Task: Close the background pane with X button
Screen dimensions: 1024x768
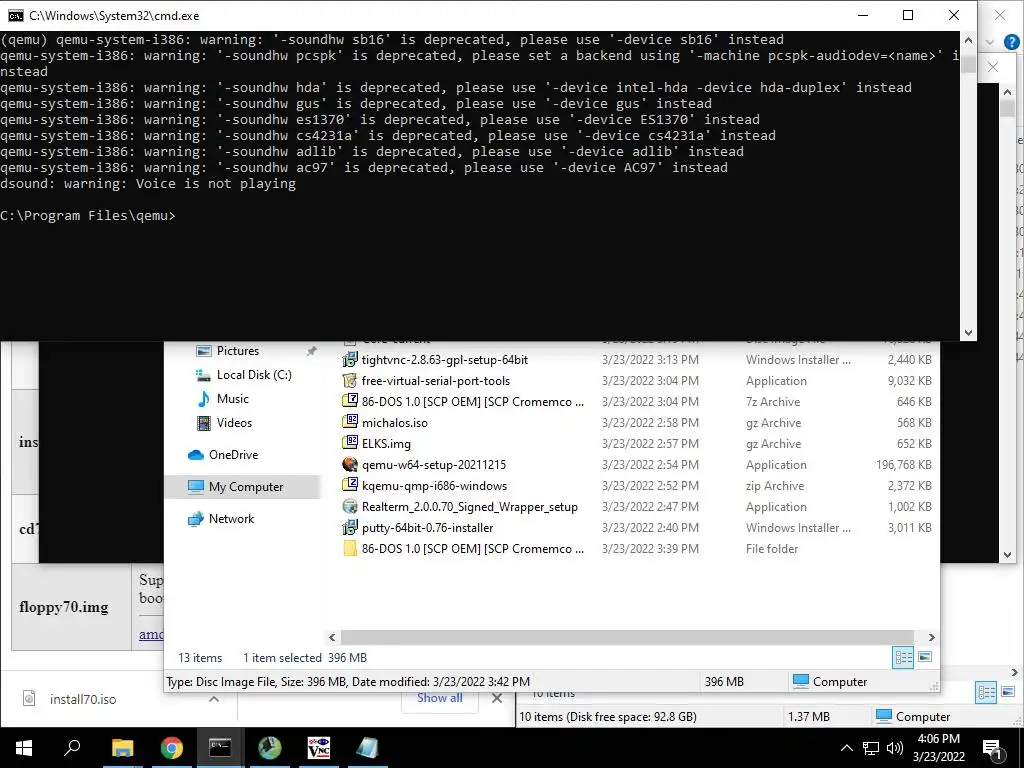Action: tap(993, 67)
